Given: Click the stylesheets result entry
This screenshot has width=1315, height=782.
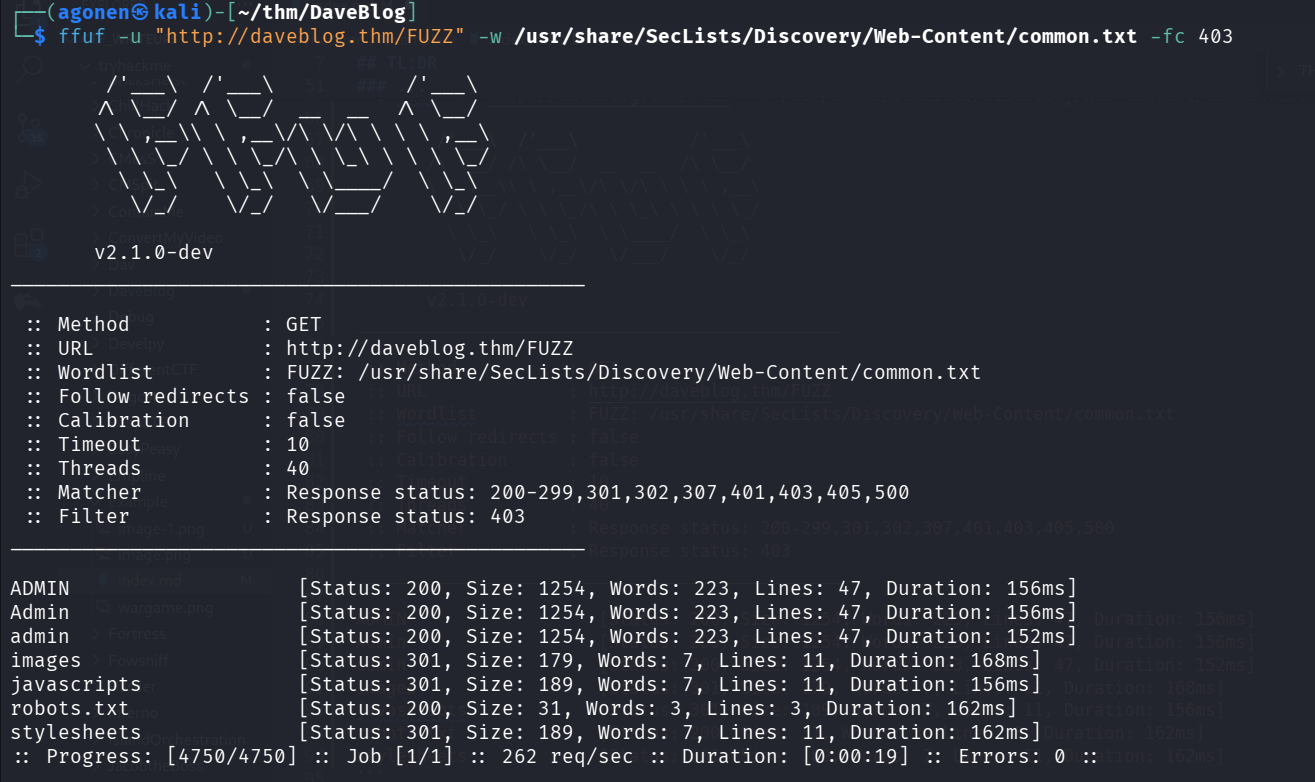Looking at the screenshot, I should [x=76, y=732].
